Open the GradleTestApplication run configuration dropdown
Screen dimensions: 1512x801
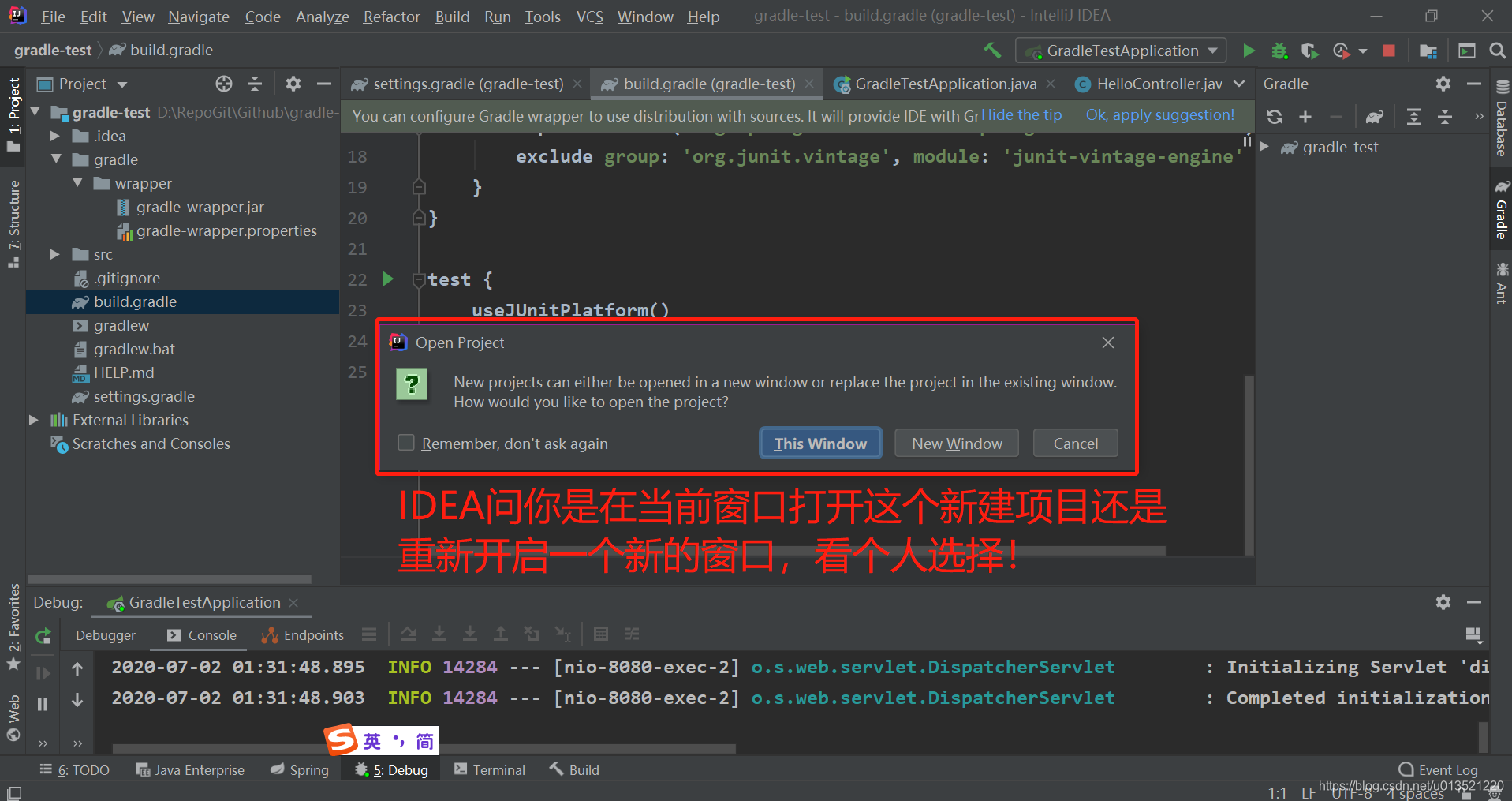tap(1121, 51)
